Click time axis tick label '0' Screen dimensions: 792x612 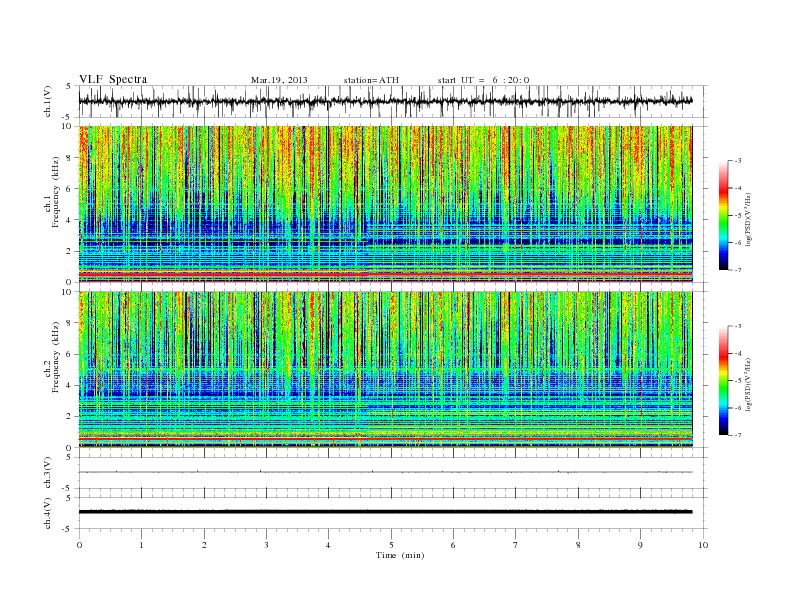coord(79,545)
